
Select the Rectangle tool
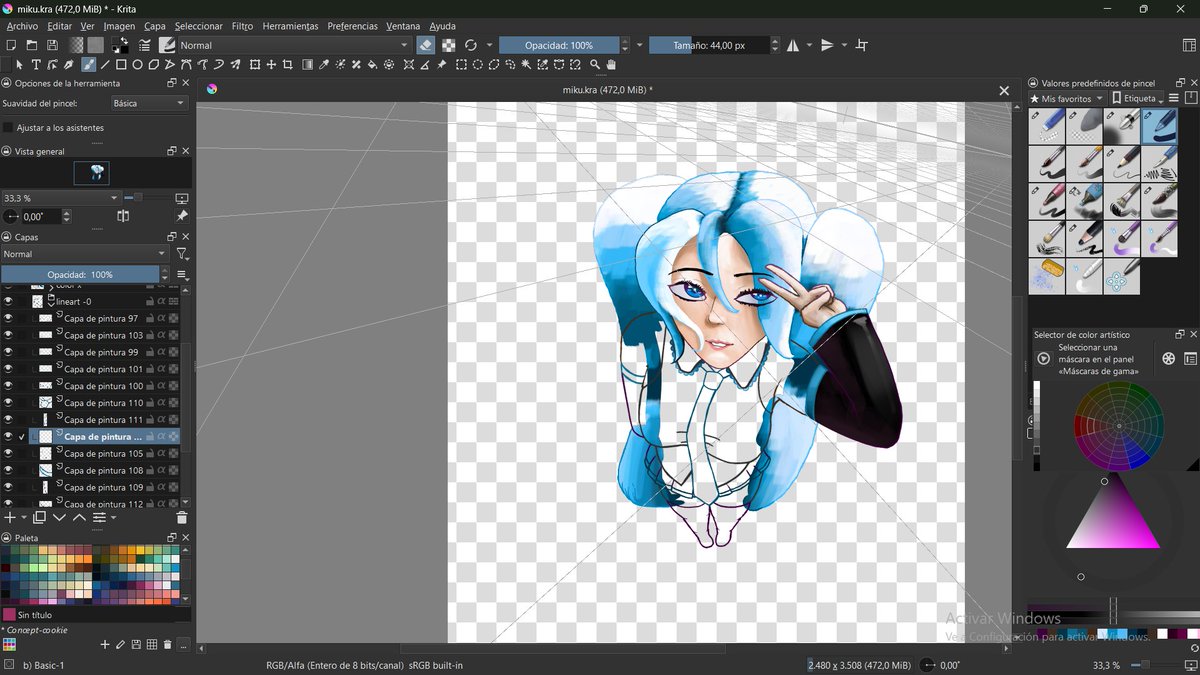121,65
